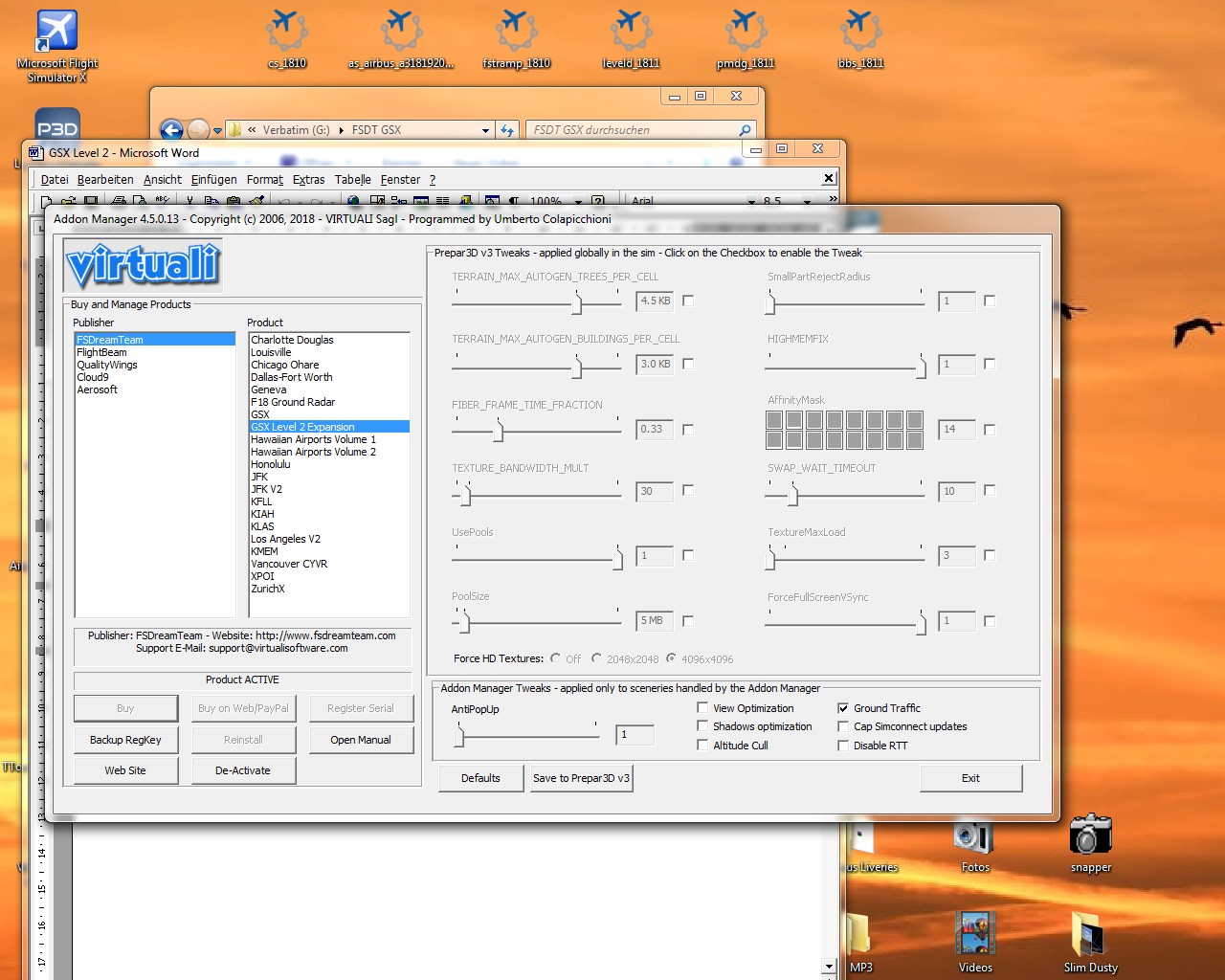Open the Einfügen menu in Word
Screen dimensions: 1225x980
(213, 180)
